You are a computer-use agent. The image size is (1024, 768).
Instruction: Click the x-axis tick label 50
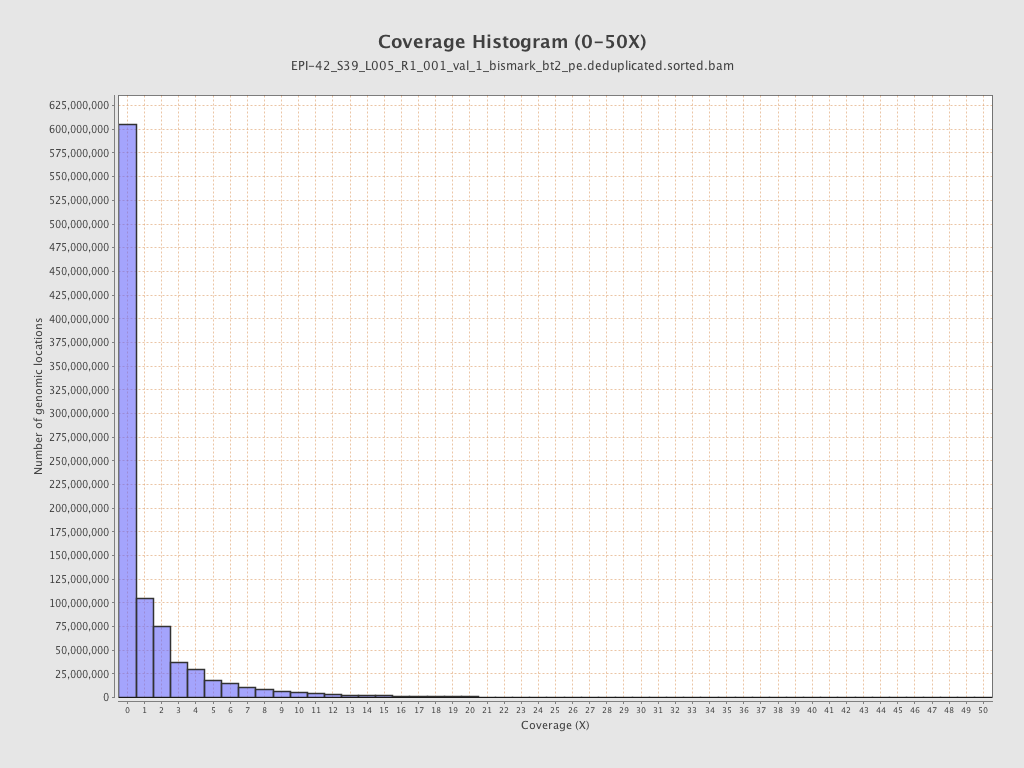tap(983, 711)
